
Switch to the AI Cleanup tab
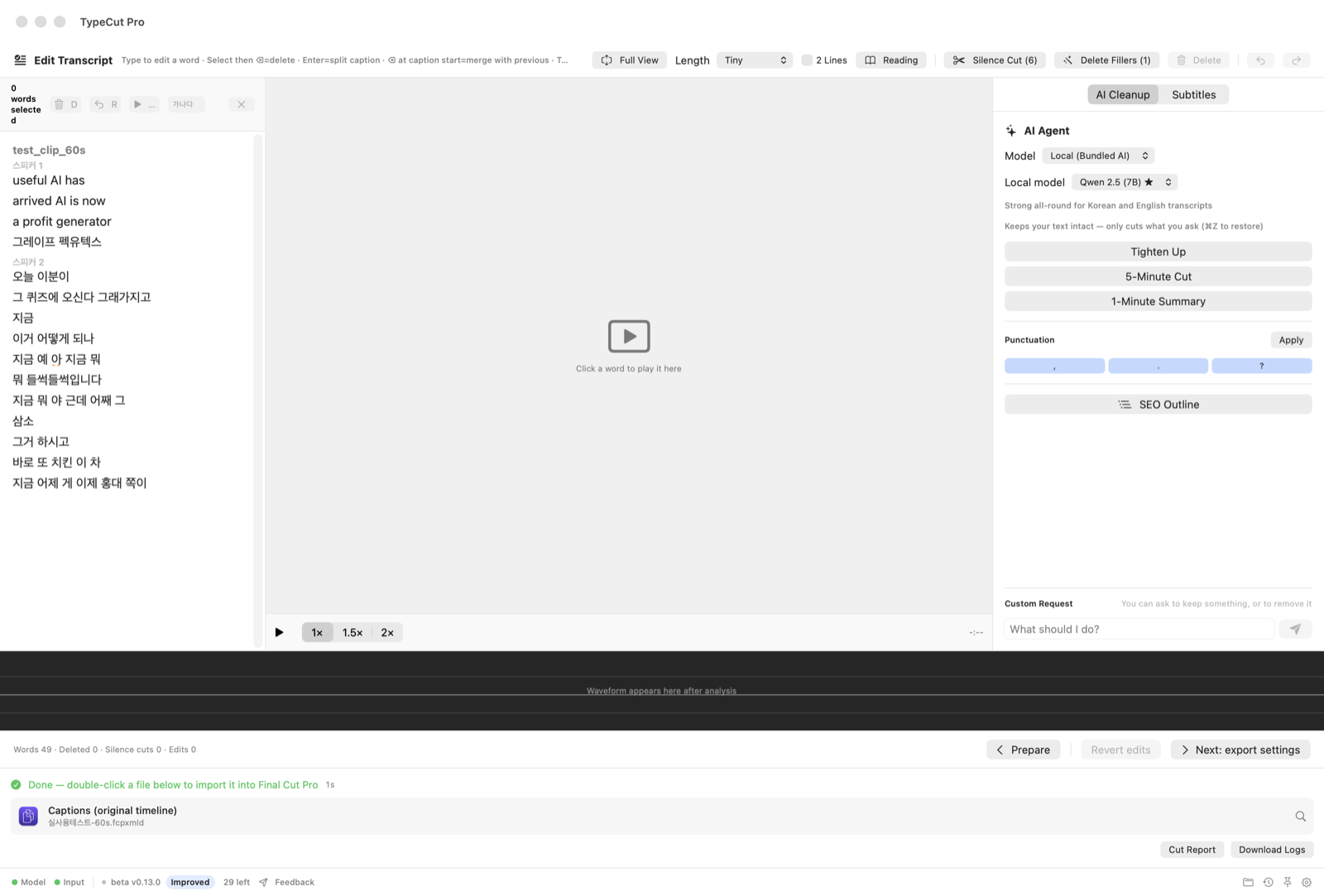click(1123, 94)
